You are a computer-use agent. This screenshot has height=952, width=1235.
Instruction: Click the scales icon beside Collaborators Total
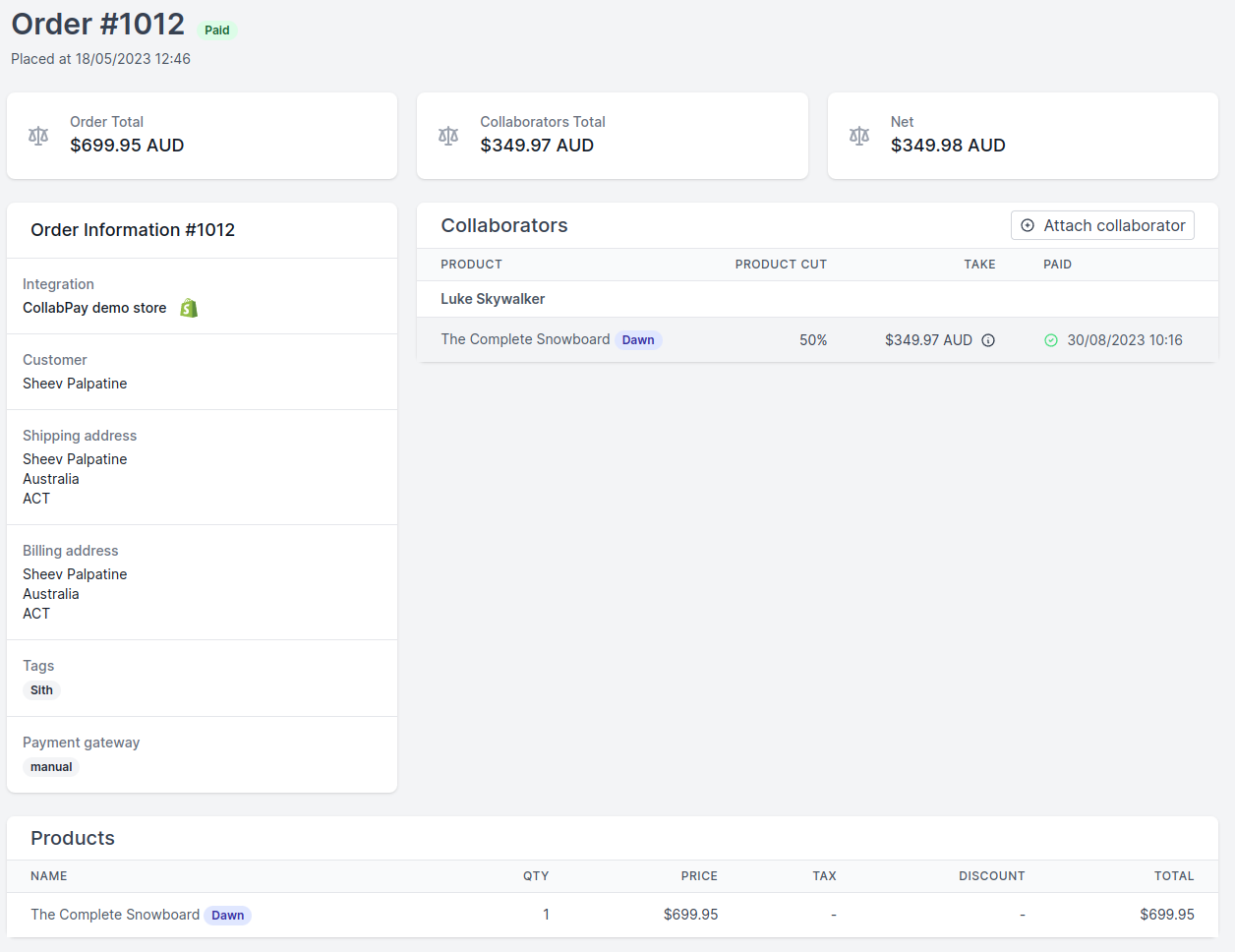tap(448, 136)
